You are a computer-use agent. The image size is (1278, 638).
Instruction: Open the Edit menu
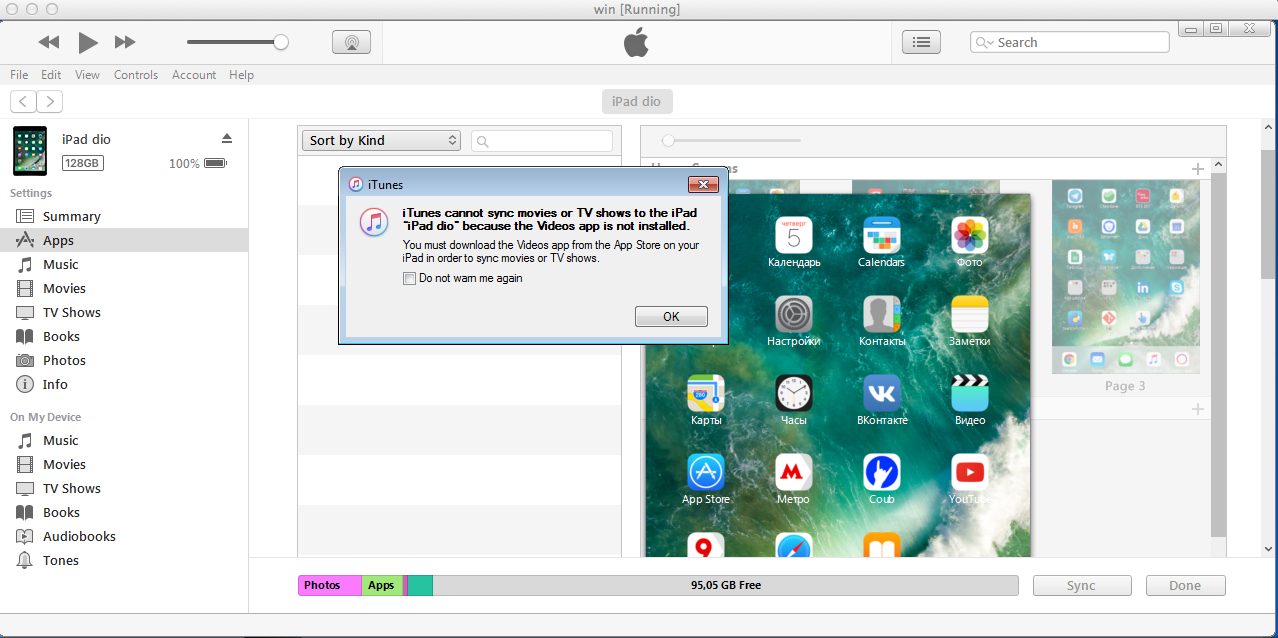51,75
